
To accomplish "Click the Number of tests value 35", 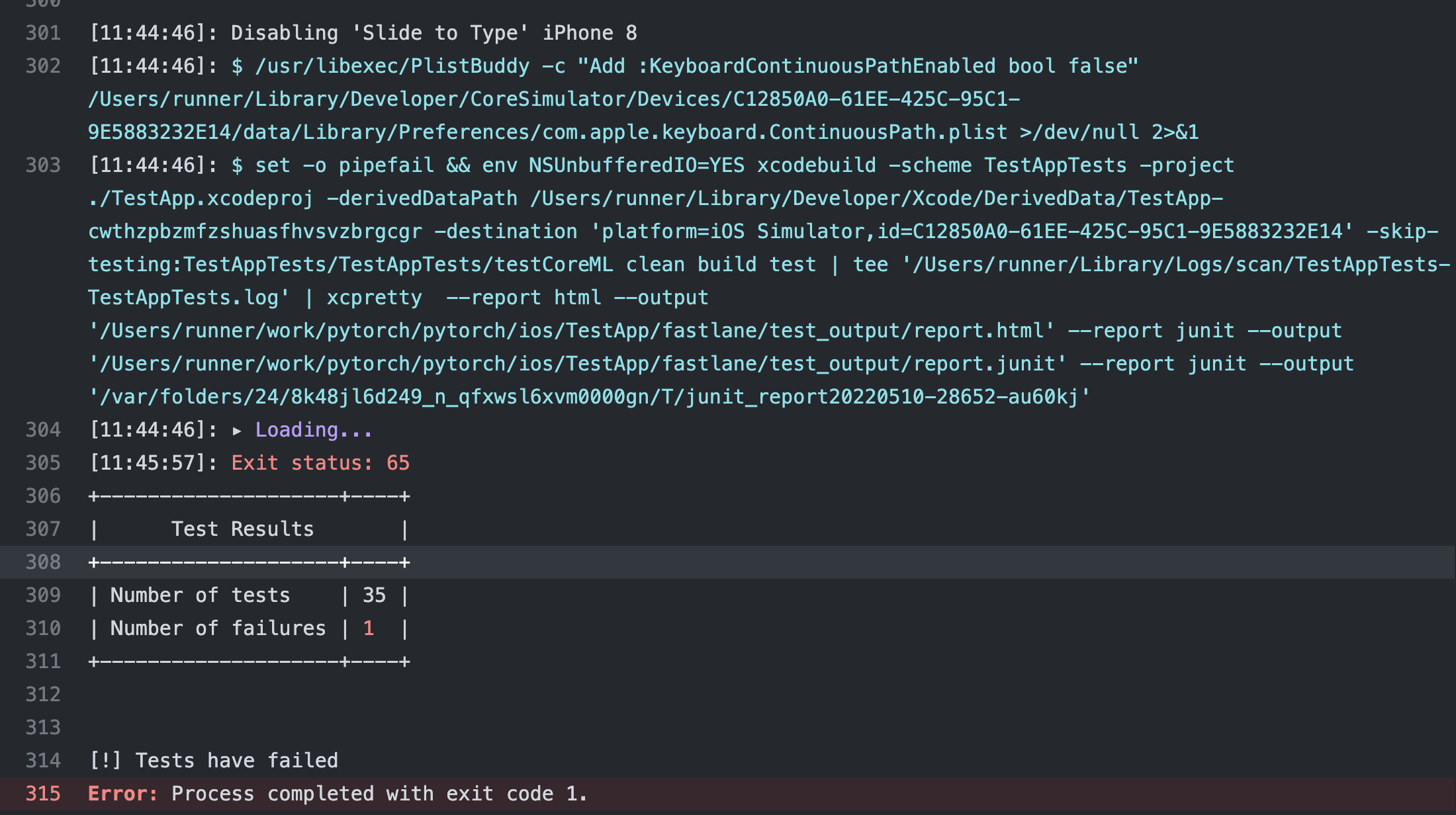I will [x=374, y=595].
